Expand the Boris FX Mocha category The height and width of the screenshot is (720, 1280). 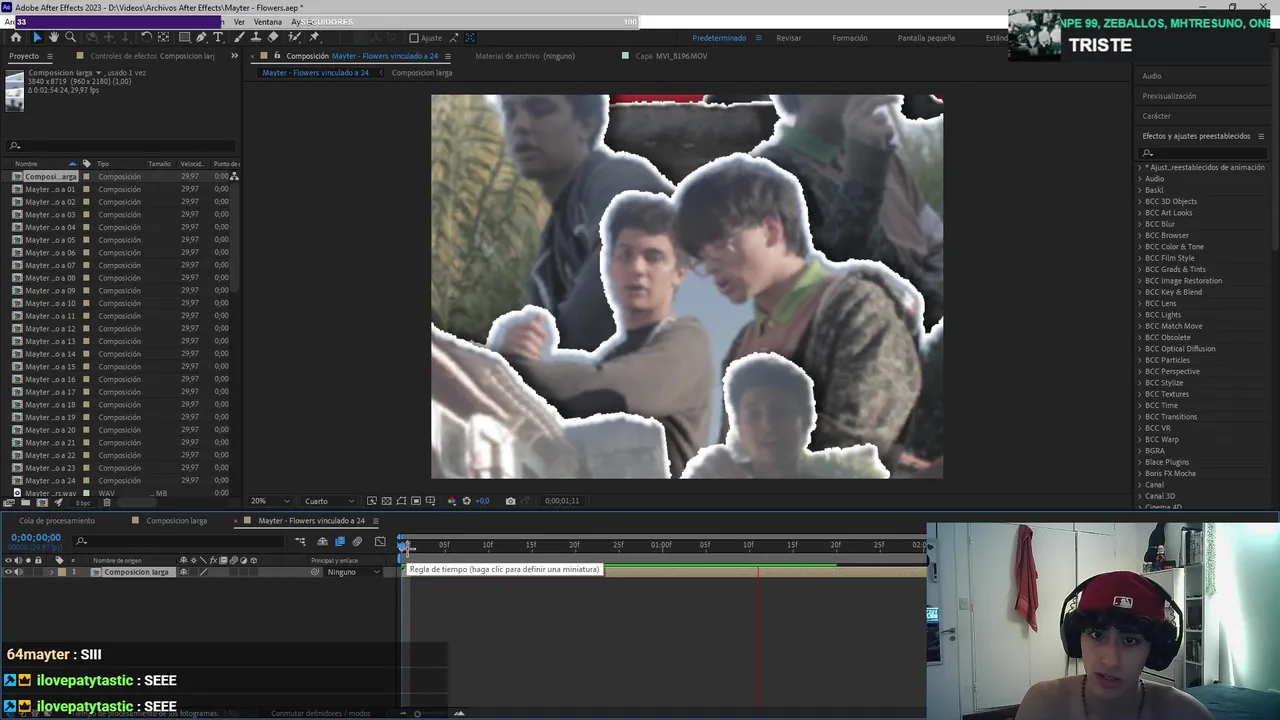point(1140,473)
